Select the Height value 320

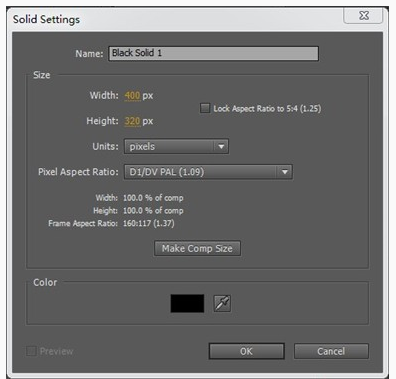tap(132, 121)
